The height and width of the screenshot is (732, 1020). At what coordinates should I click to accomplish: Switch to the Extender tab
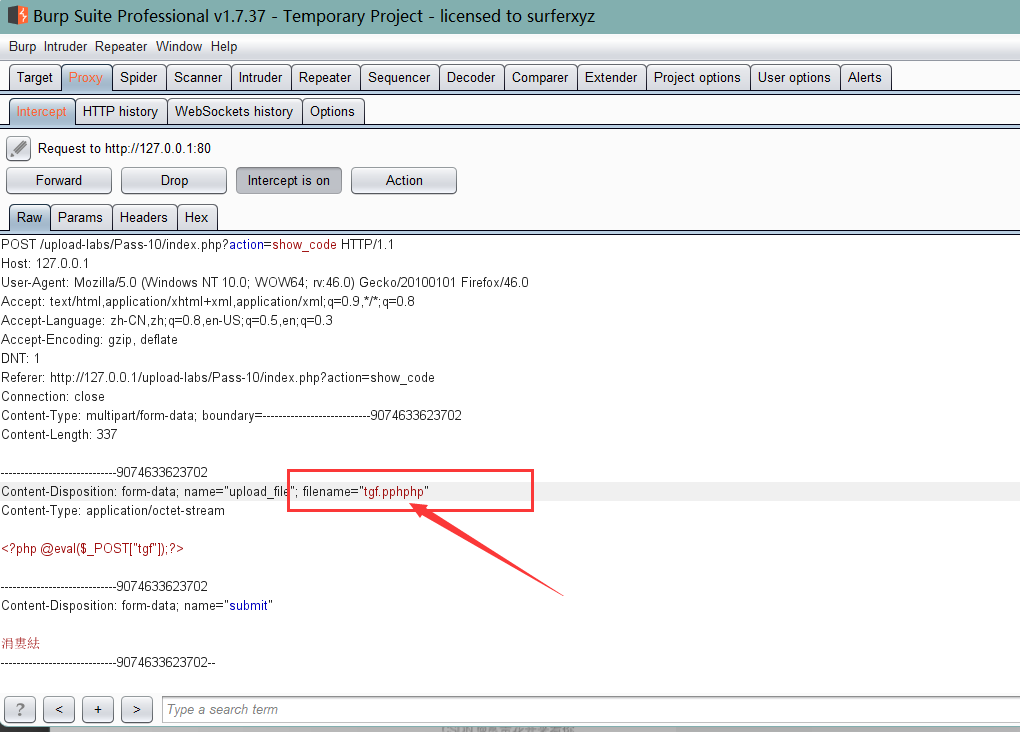(x=611, y=77)
